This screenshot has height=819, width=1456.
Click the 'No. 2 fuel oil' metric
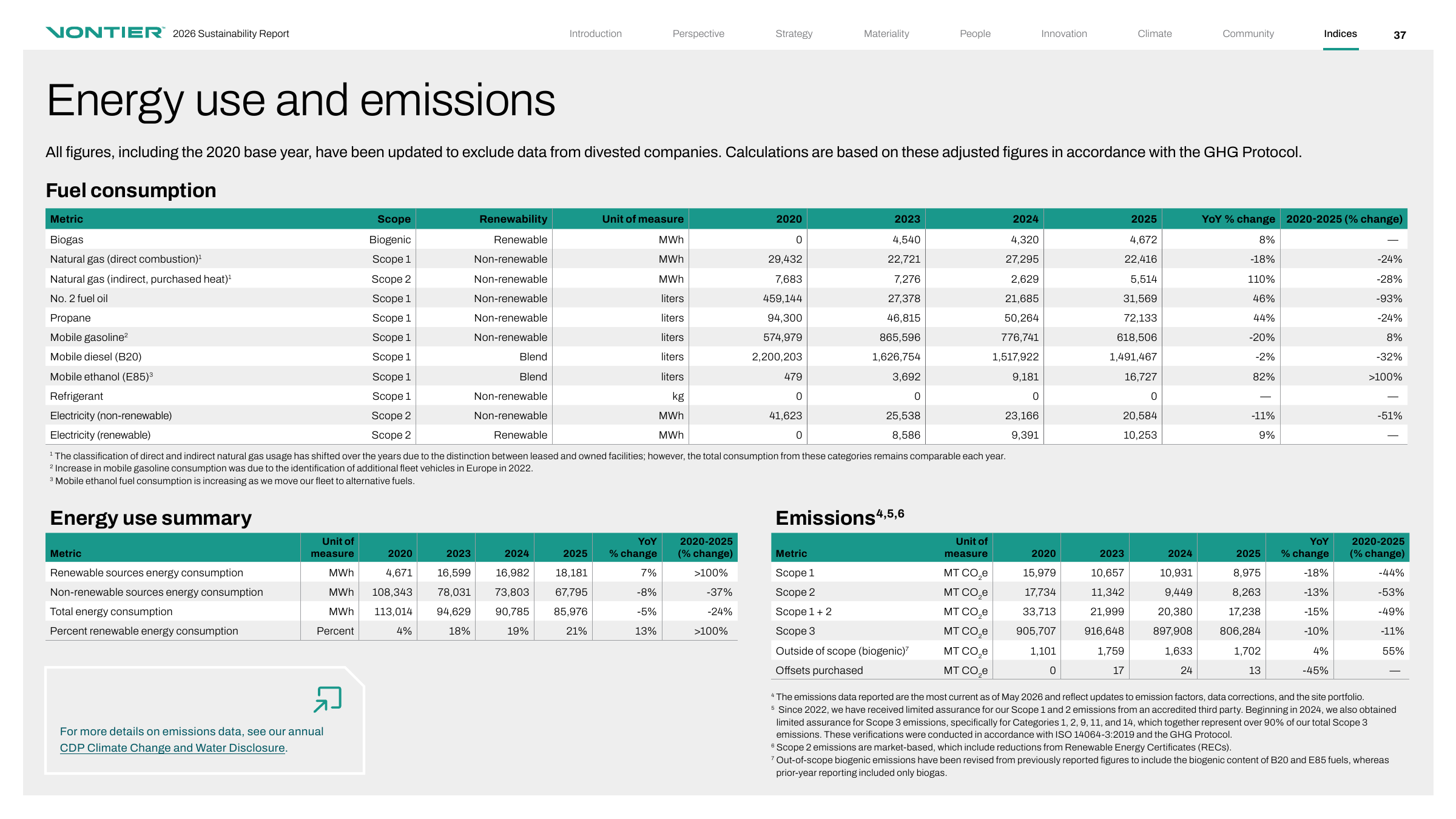tap(79, 298)
